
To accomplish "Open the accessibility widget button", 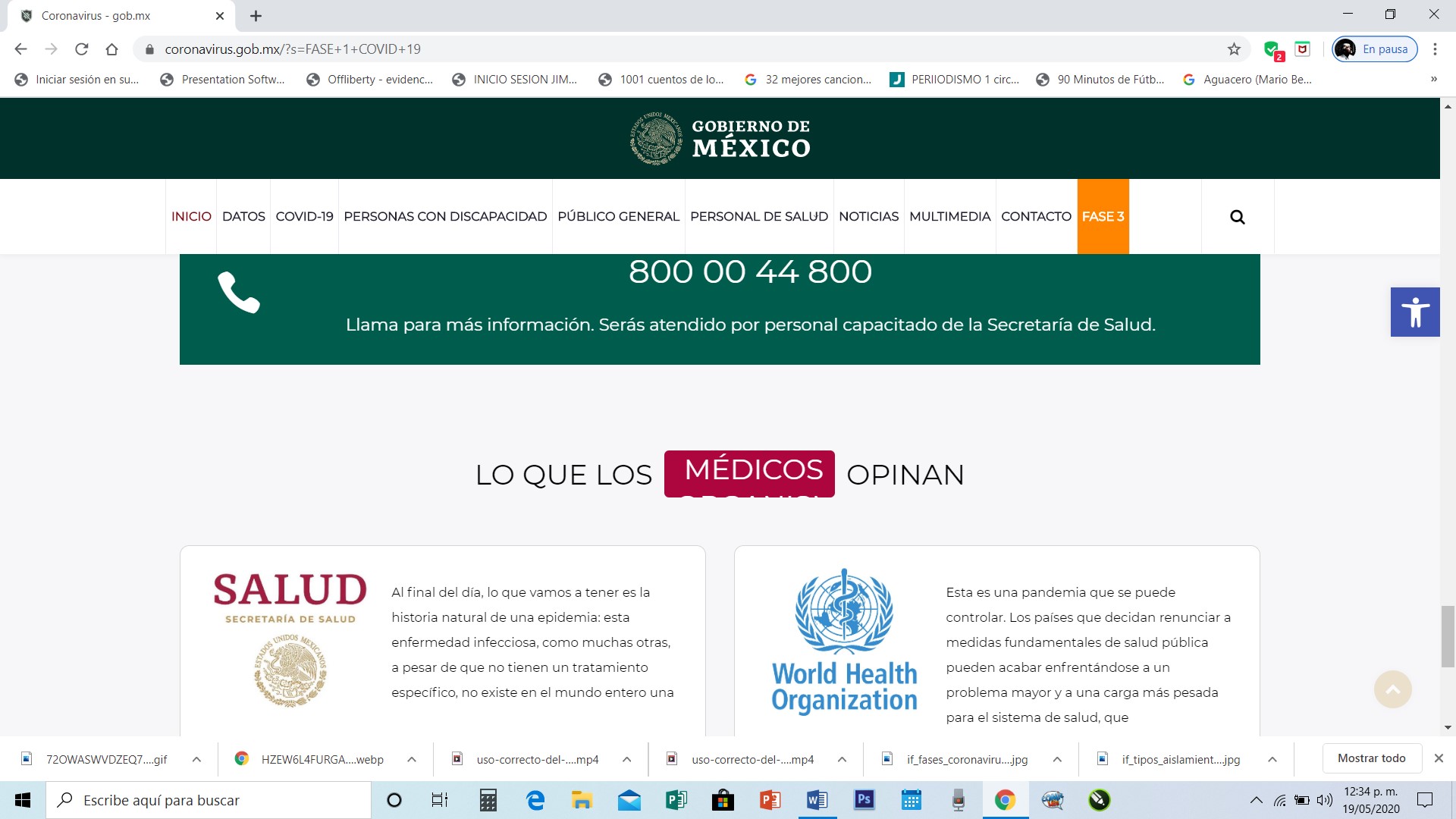I will pos(1415,312).
